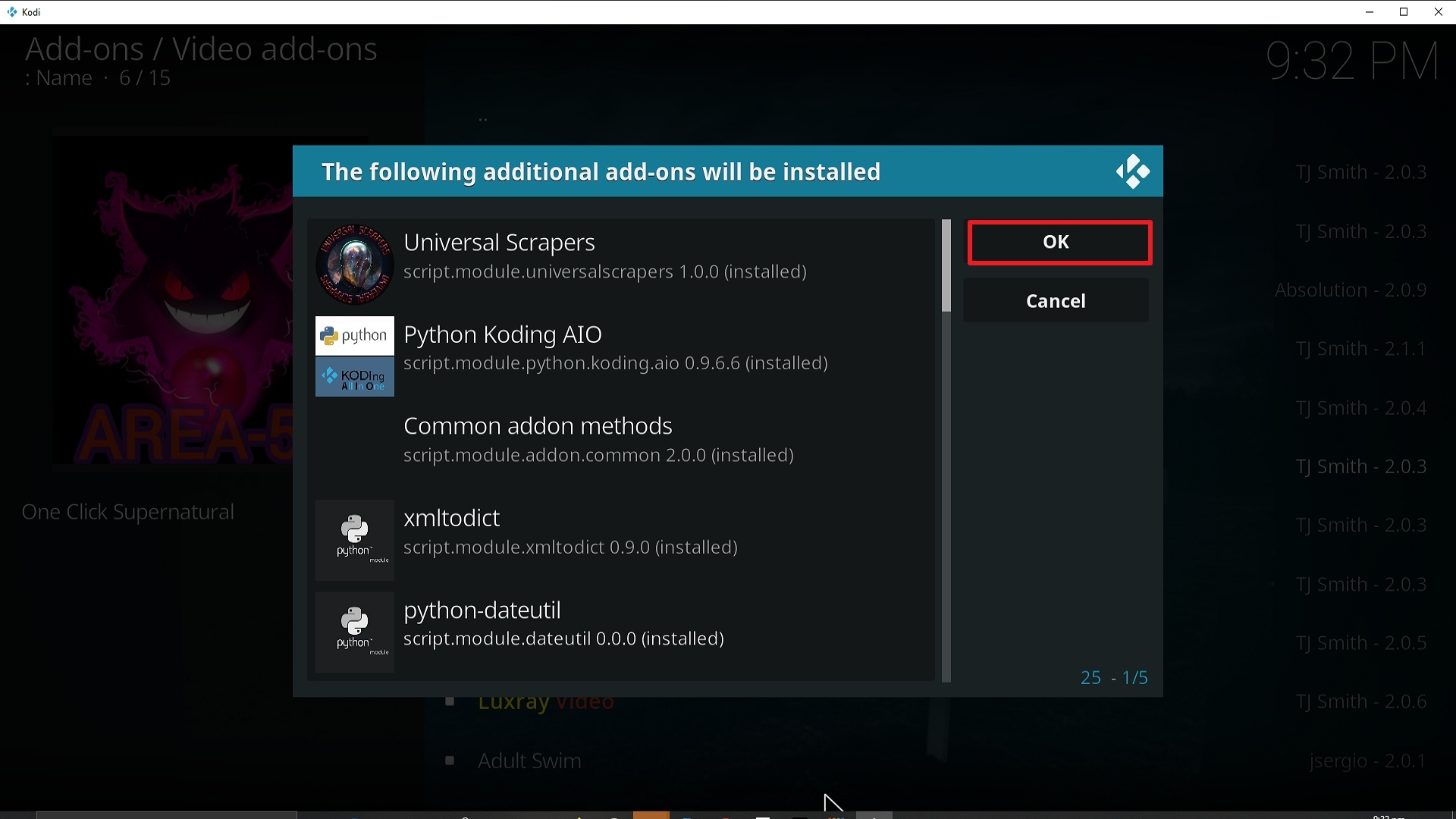This screenshot has height=819, width=1456.
Task: Click the TJ Smith - 2.0.6 version label
Action: click(1361, 702)
